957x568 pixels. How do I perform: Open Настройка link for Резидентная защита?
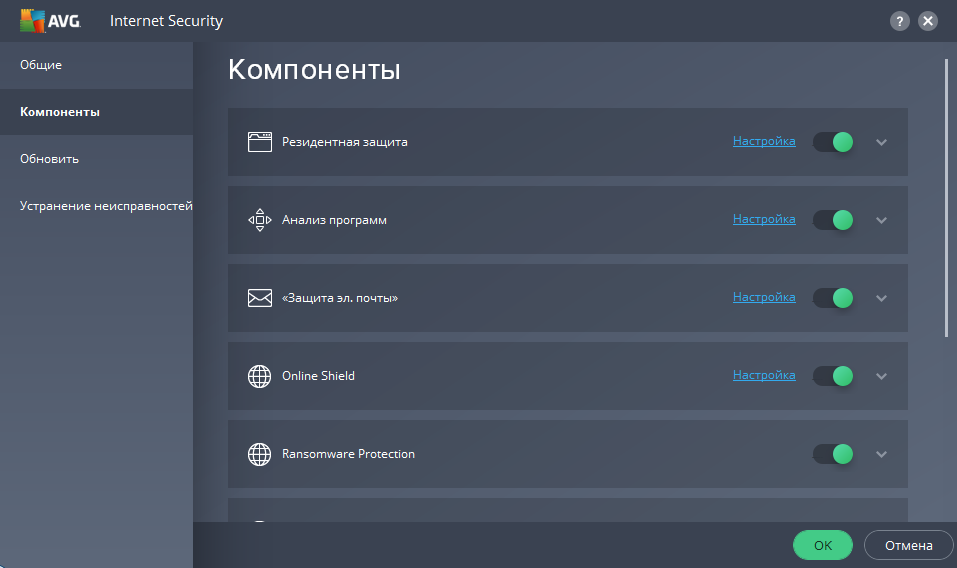click(764, 141)
